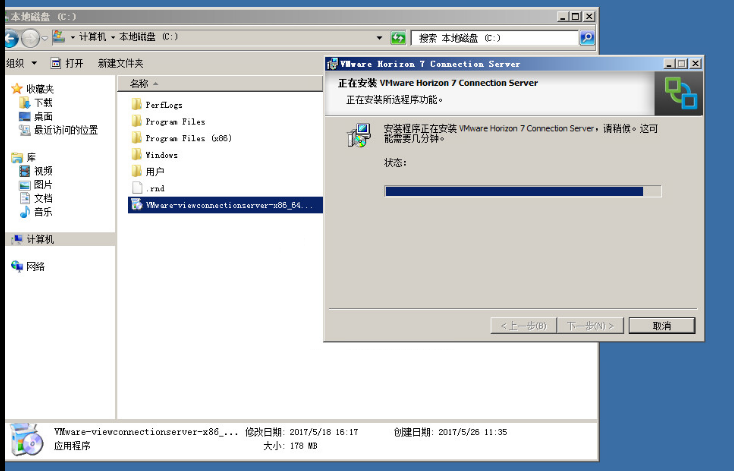
Task: Click the setup computer icon in installer
Action: point(360,135)
